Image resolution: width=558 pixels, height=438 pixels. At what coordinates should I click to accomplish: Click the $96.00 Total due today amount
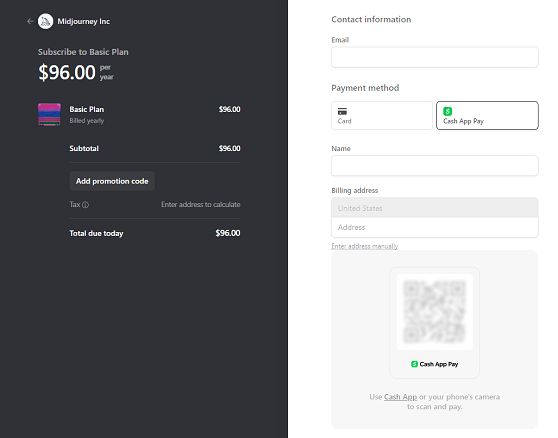[x=228, y=233]
